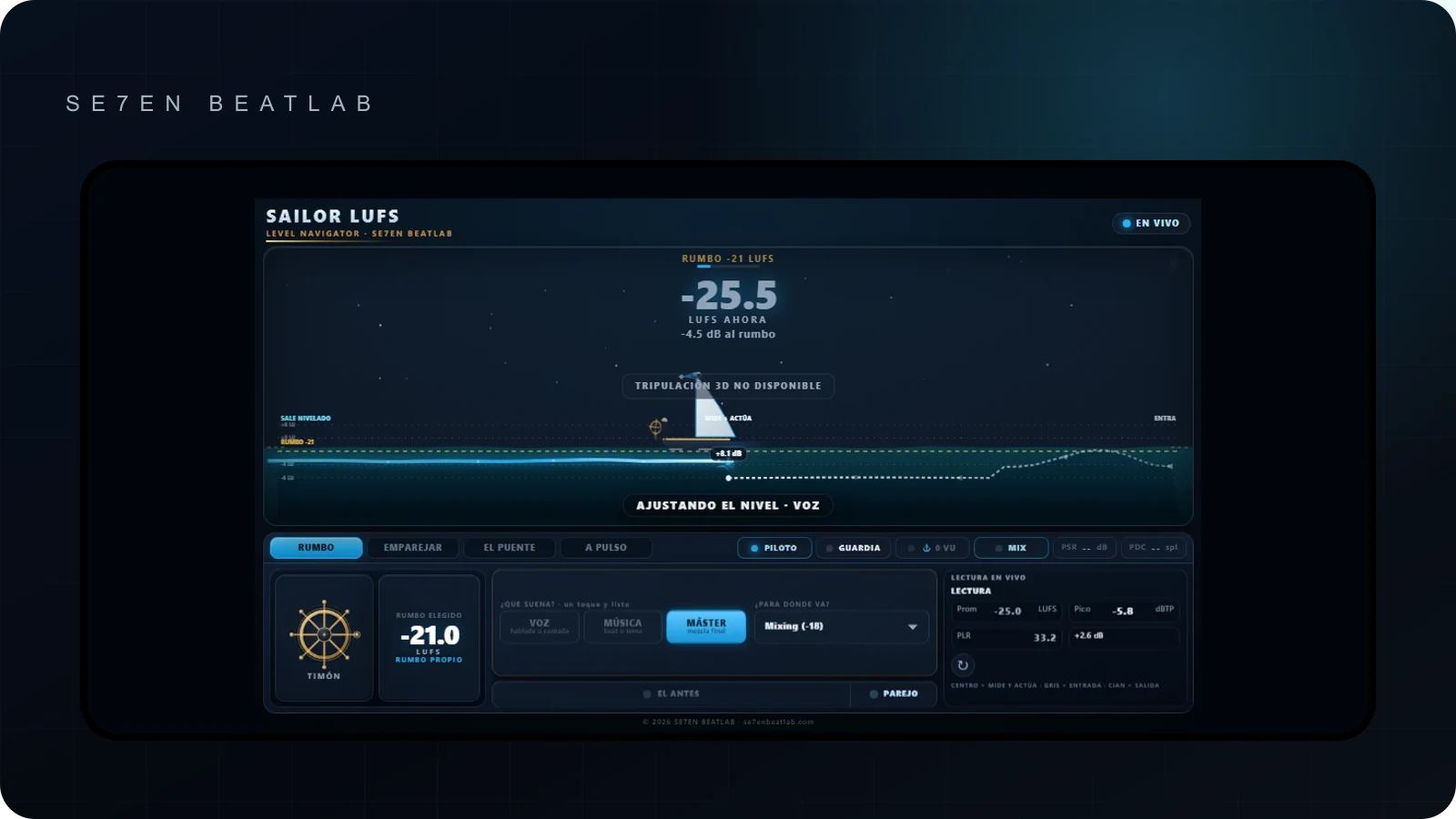Viewport: 1456px width, 819px height.
Task: Click the AJUSTANDO EL NIVEL · VOZ status
Action: pos(728,505)
